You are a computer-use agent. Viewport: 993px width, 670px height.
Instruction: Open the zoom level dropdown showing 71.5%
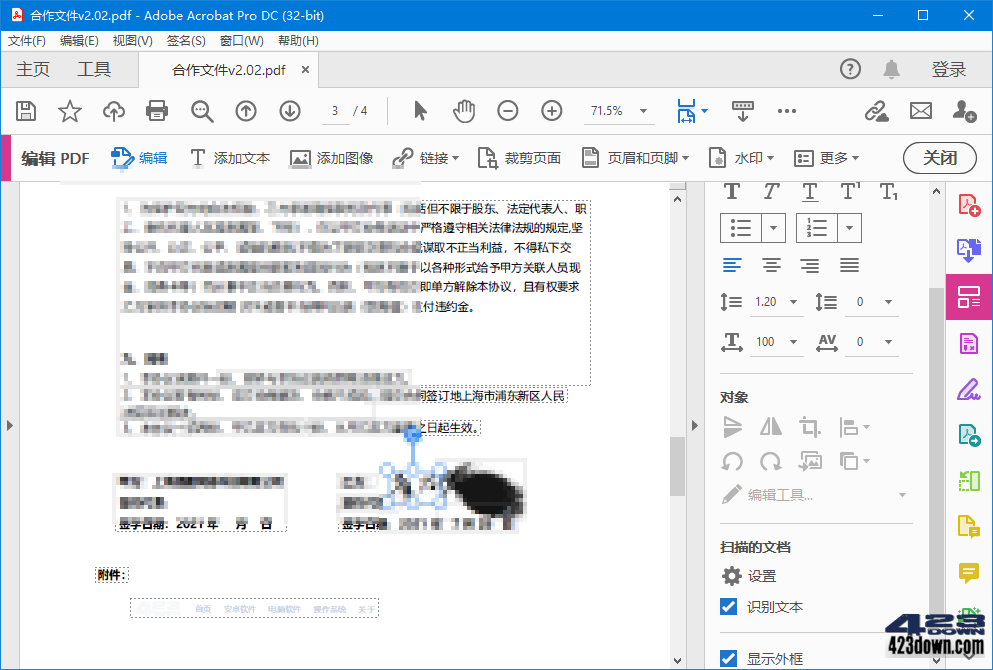(x=641, y=111)
